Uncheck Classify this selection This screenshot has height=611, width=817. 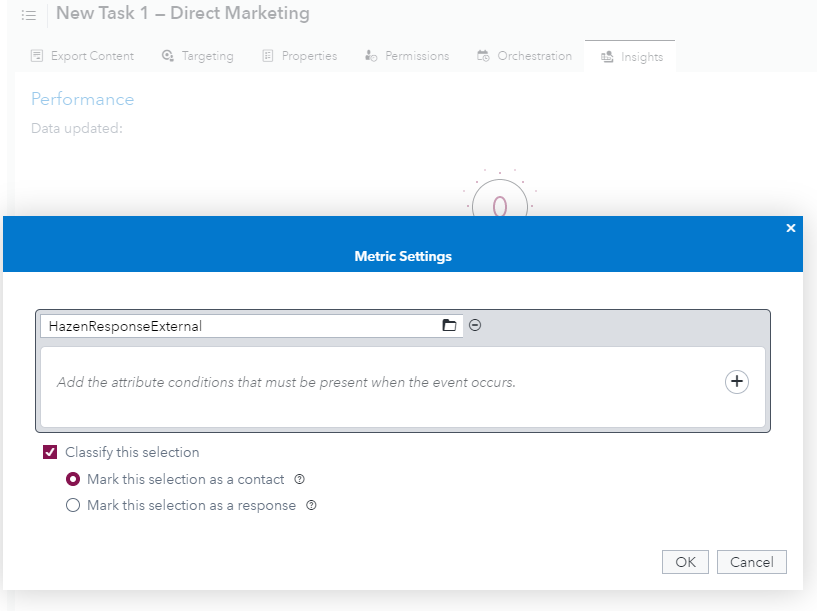pos(50,452)
